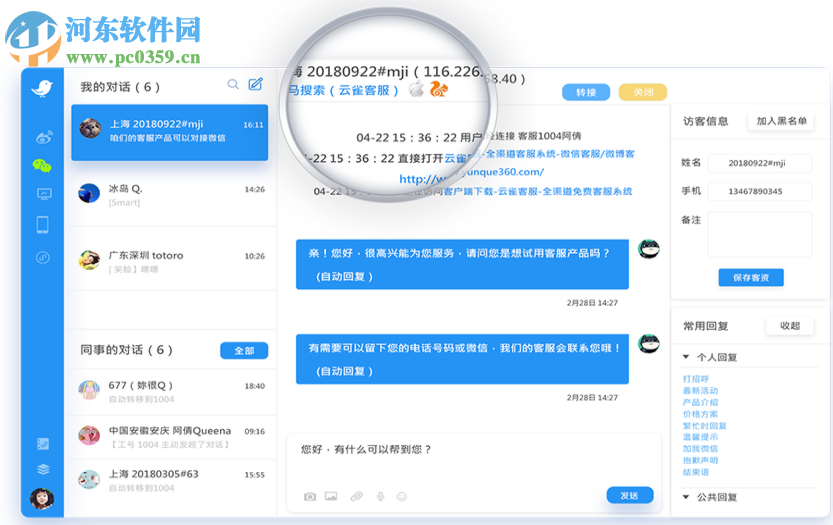This screenshot has width=833, height=525.
Task: Insert quick reply 繁忙时回复
Action: tap(704, 426)
